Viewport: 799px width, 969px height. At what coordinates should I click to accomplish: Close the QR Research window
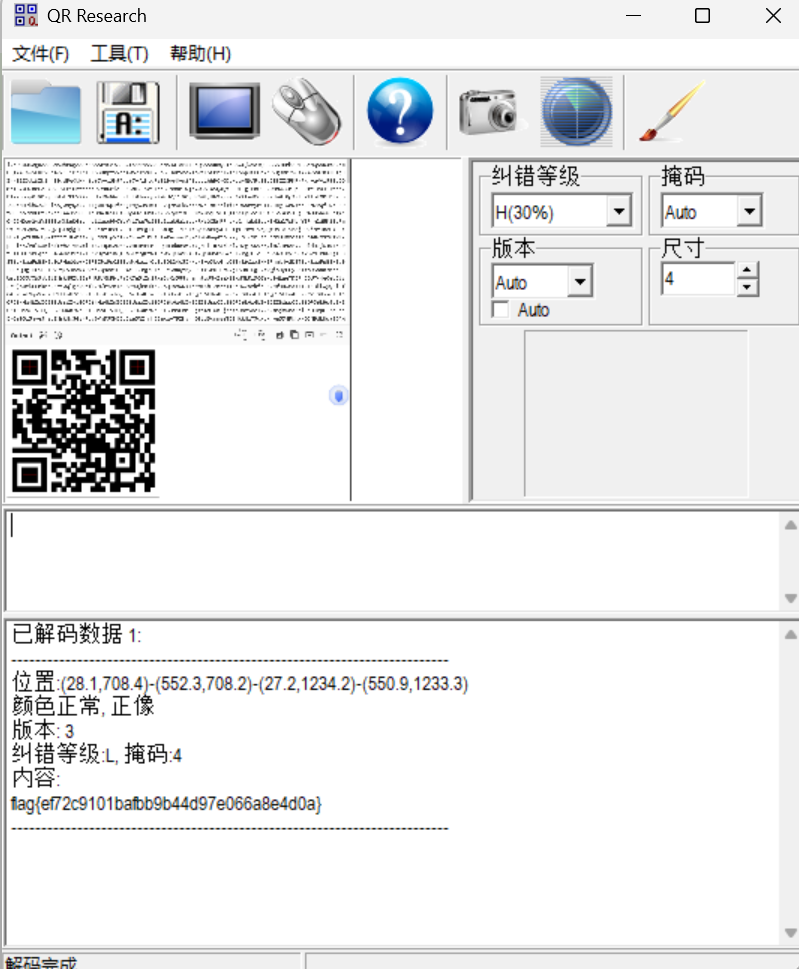click(773, 15)
